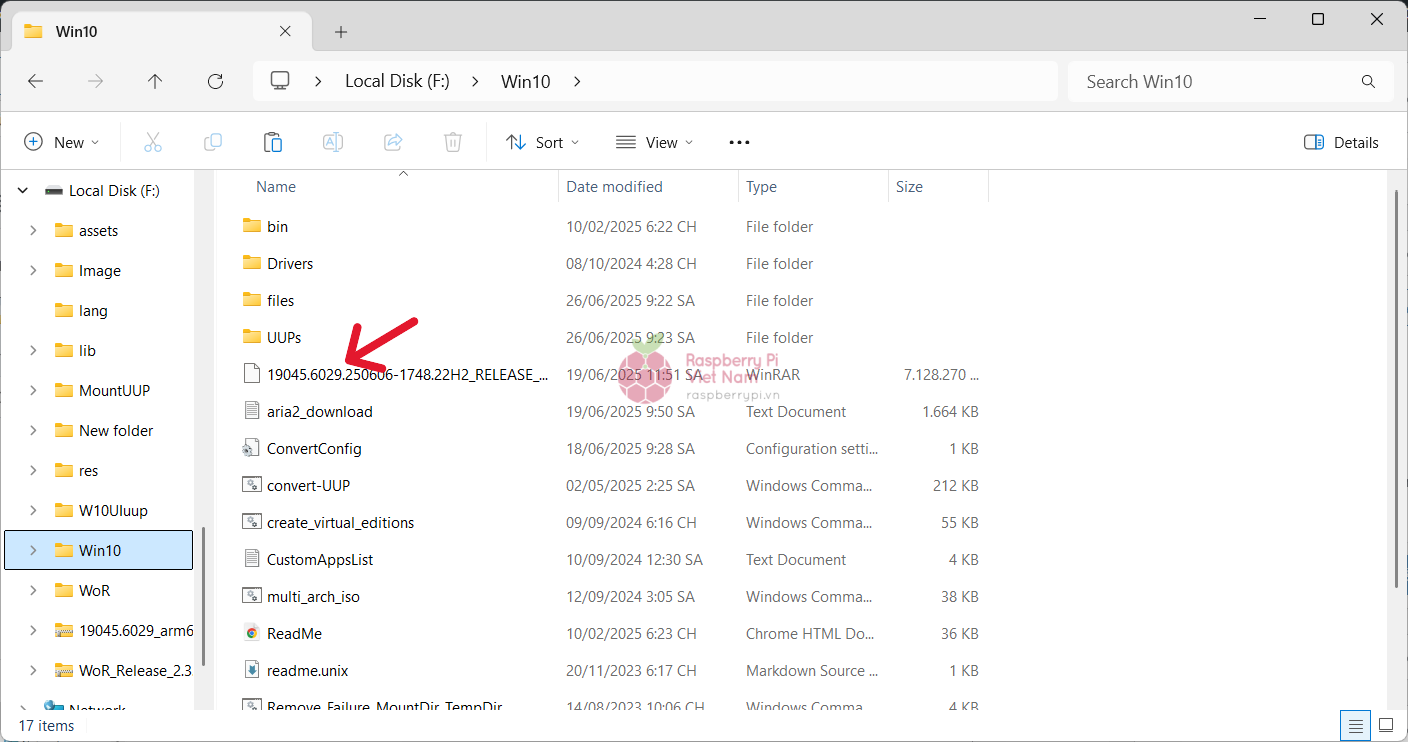Screen dimensions: 1408x742
Task: Open the New menu
Action: pos(61,142)
